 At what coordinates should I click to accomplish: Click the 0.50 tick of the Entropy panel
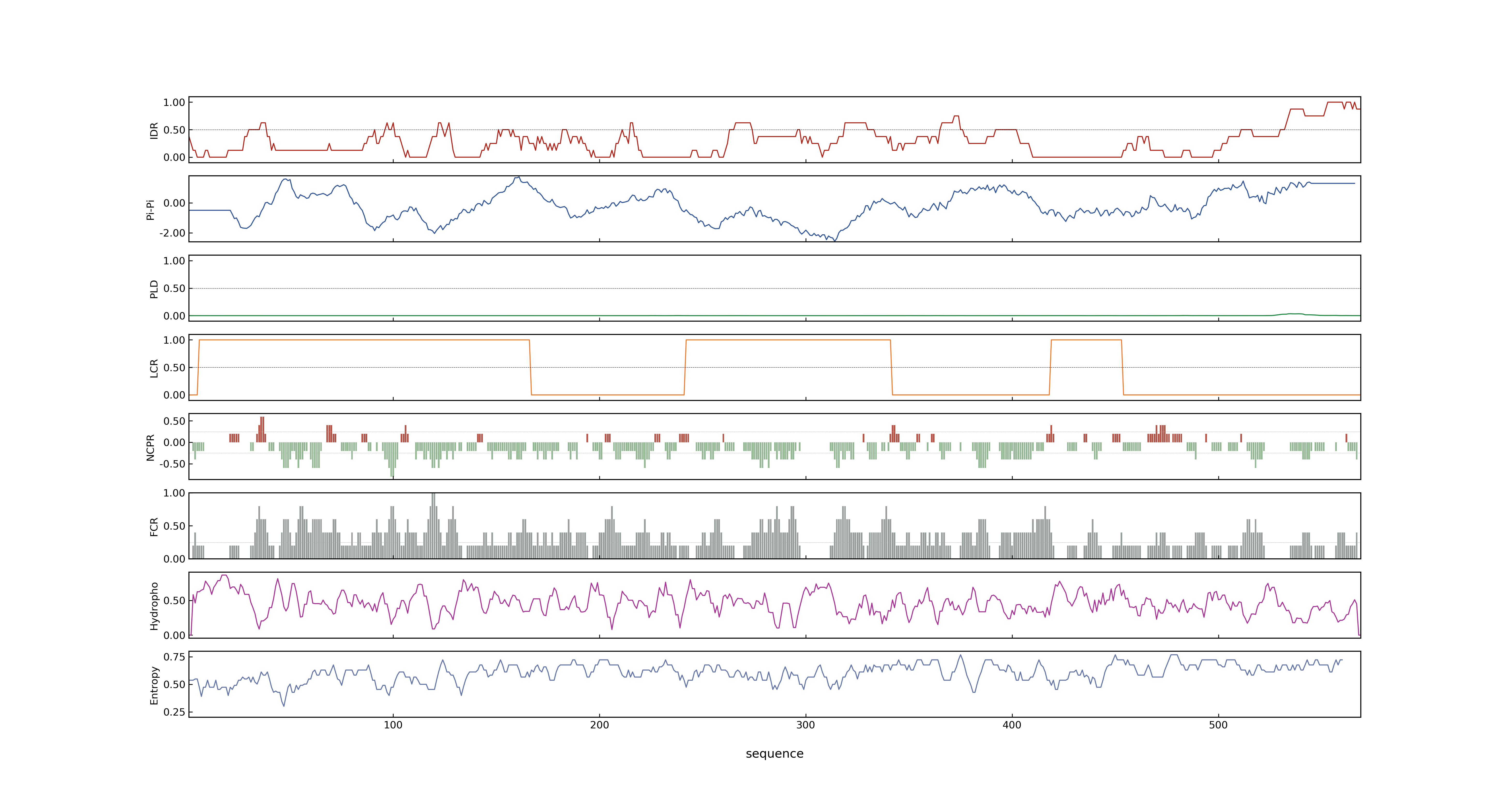(x=174, y=685)
